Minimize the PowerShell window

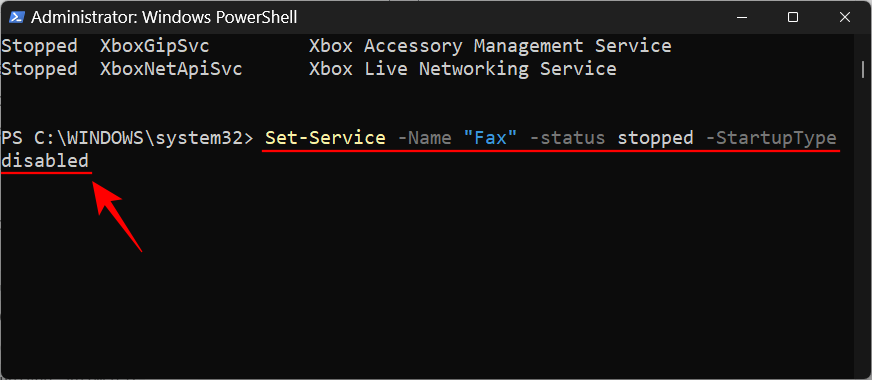[x=740, y=17]
